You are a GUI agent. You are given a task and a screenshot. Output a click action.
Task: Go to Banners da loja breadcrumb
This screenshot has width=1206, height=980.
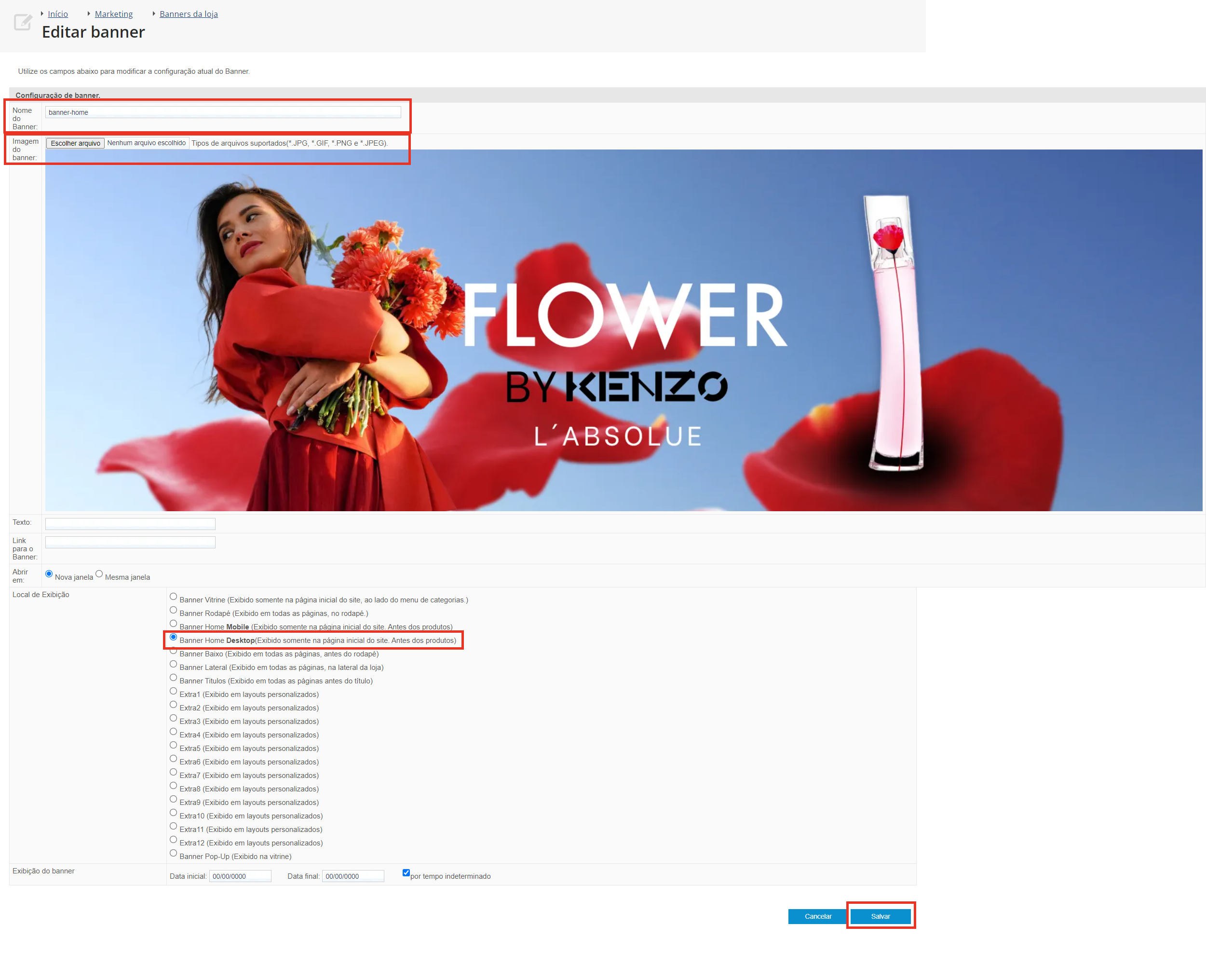click(x=189, y=14)
